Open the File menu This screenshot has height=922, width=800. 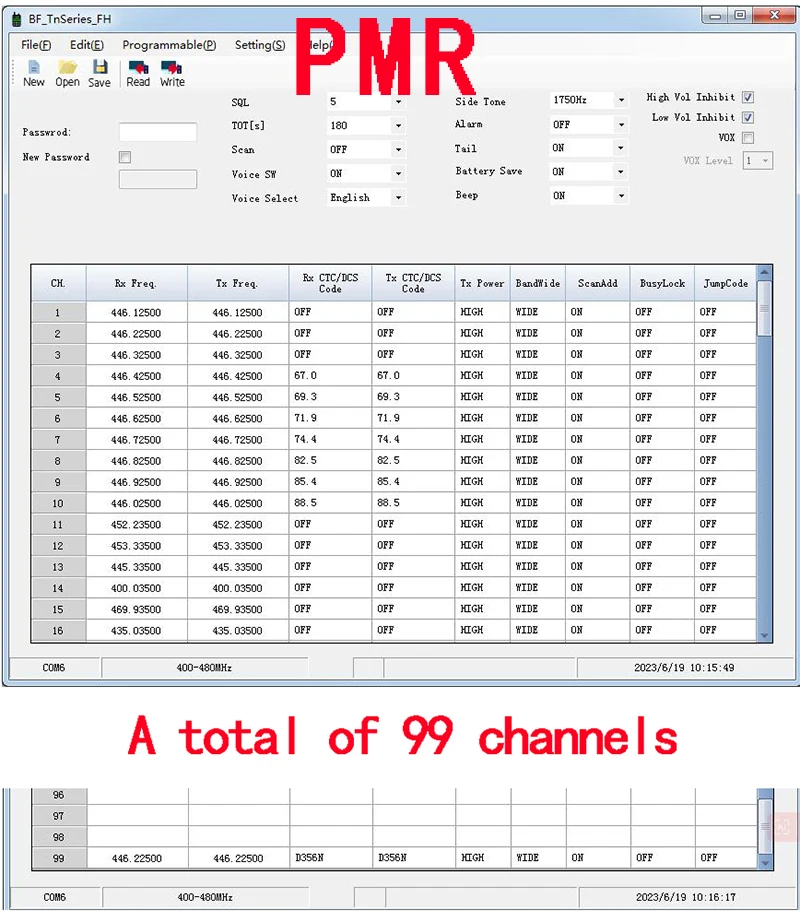[36, 45]
